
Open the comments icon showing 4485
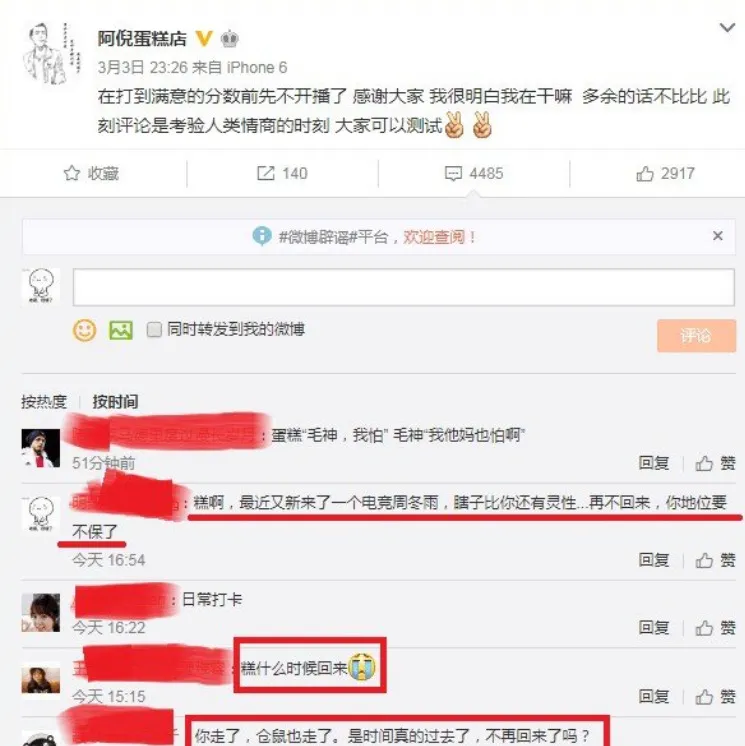pos(453,174)
